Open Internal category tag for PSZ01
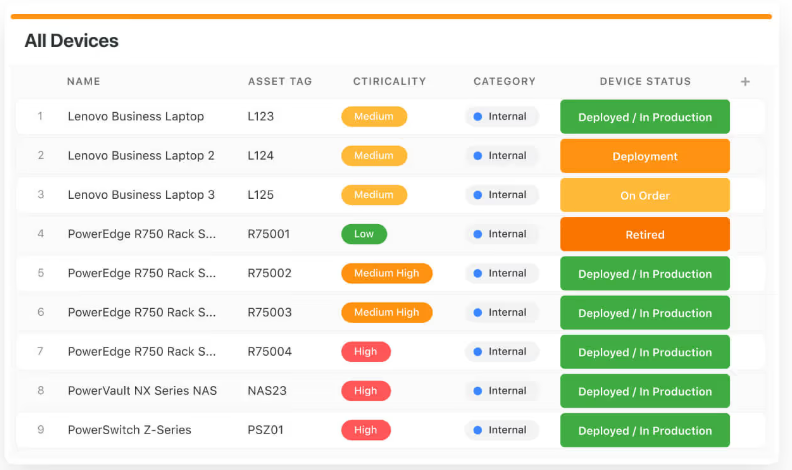This screenshot has width=792, height=470. point(502,430)
